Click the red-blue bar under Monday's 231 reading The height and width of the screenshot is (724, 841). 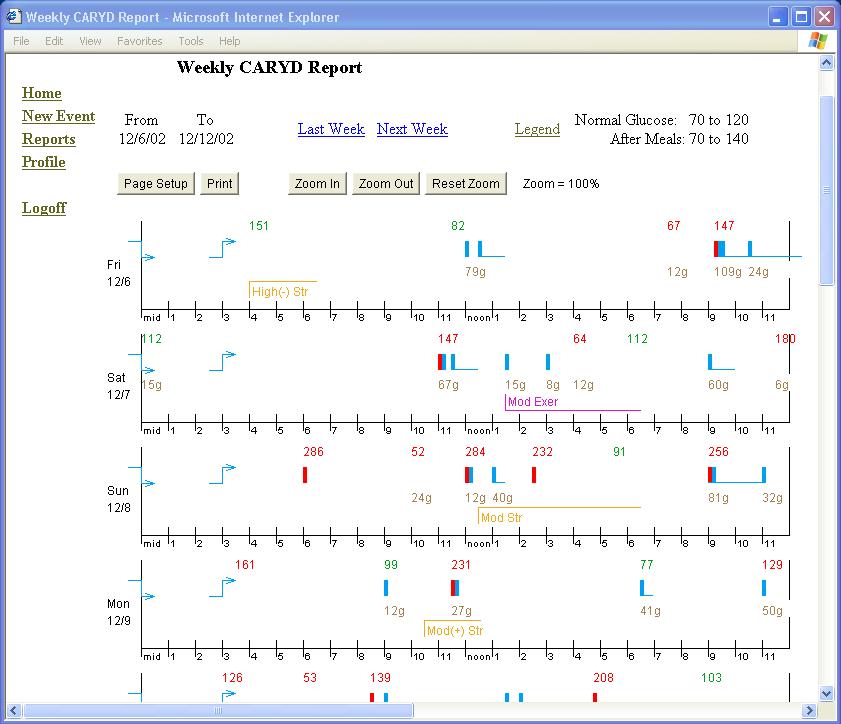point(455,588)
